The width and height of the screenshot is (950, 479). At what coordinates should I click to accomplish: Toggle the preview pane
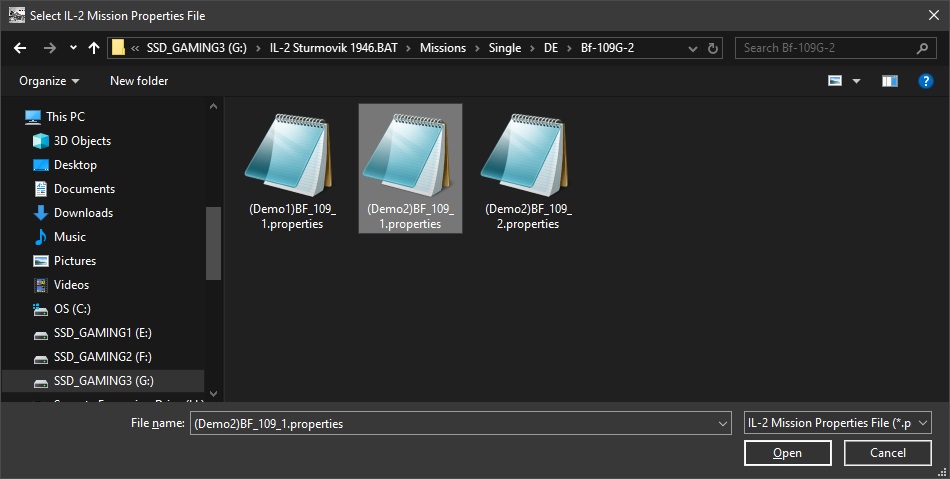[x=889, y=81]
